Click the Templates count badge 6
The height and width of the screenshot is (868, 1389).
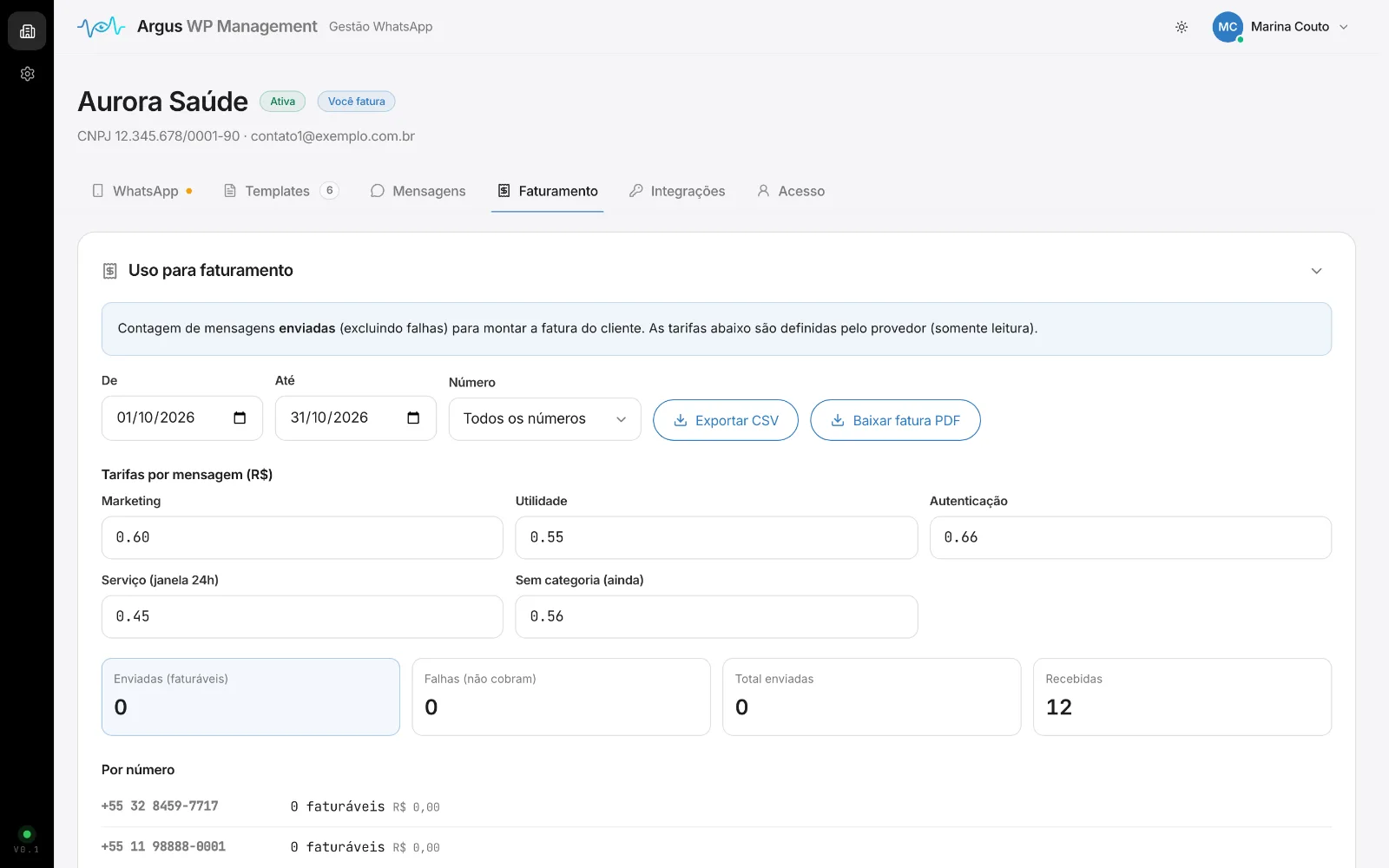[329, 191]
